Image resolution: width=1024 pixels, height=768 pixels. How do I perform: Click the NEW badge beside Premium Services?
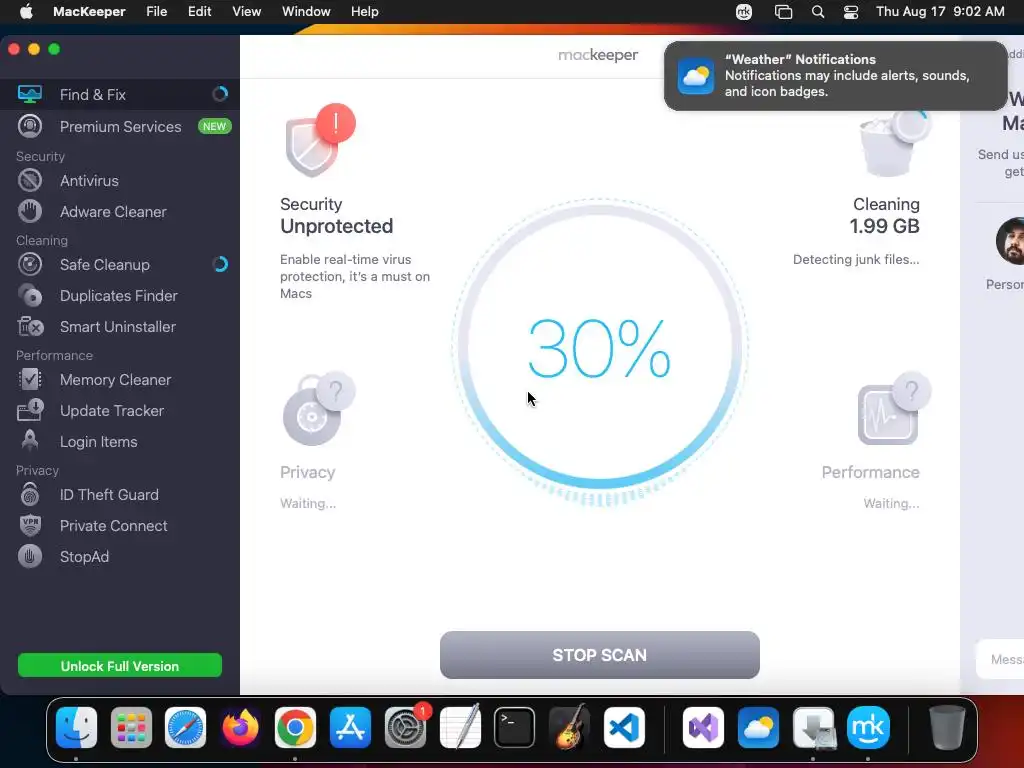(x=214, y=126)
